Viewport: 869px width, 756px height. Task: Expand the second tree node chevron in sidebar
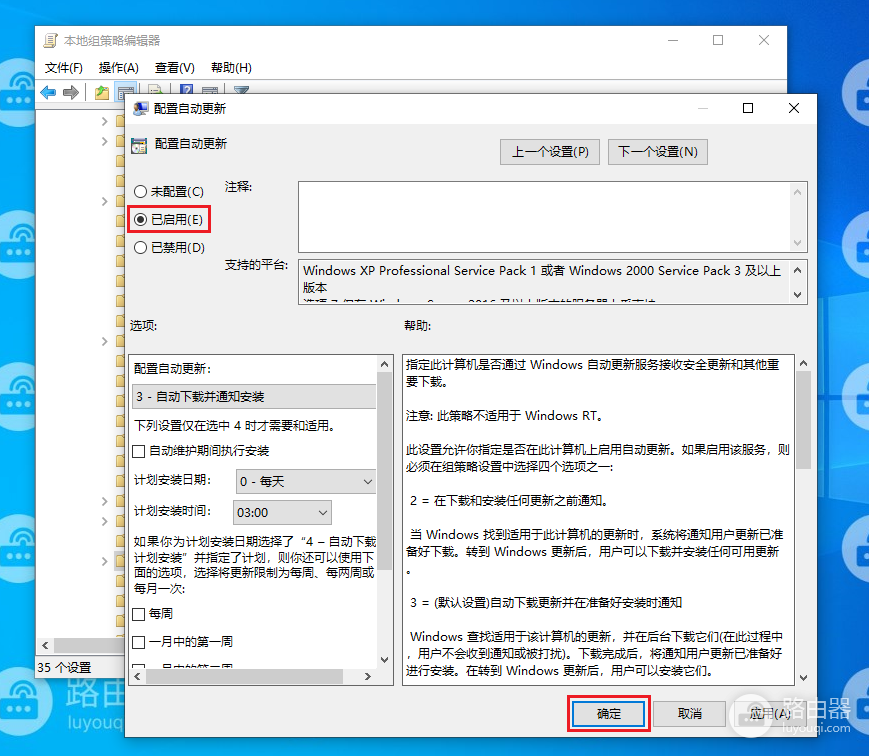tap(104, 142)
